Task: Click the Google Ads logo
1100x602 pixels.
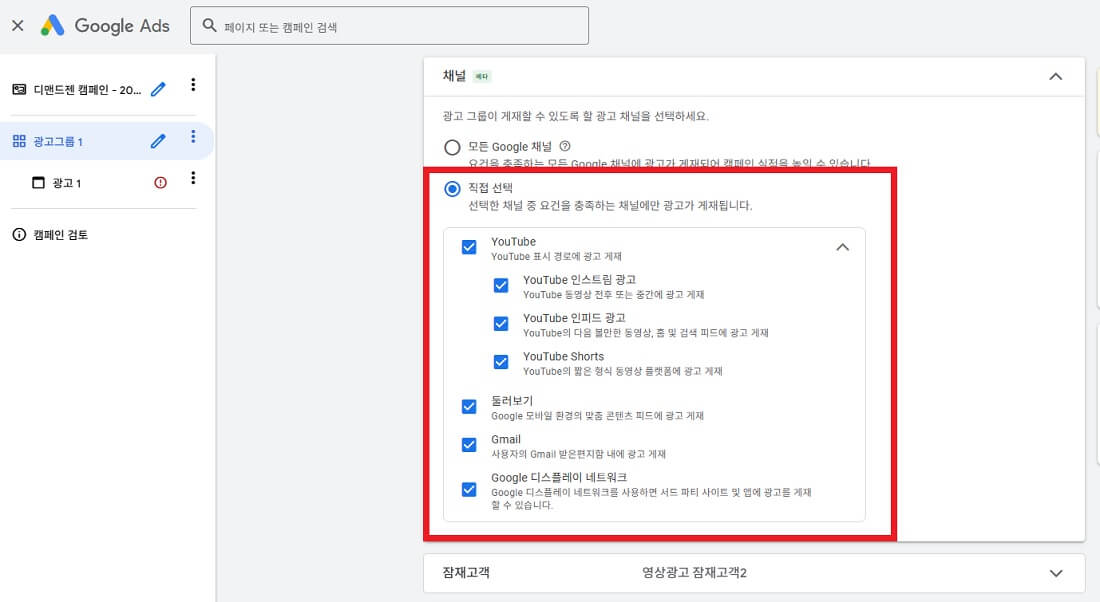Action: (105, 26)
